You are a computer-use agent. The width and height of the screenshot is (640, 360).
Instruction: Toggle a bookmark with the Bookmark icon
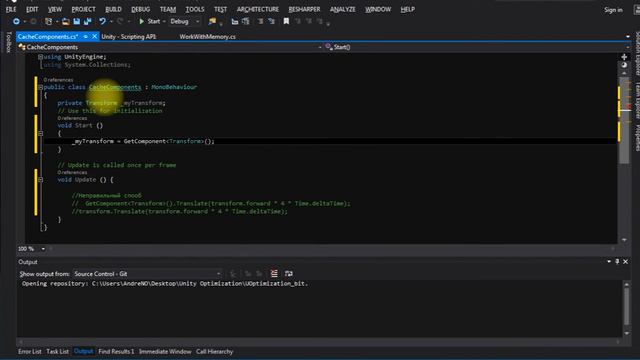pos(286,21)
